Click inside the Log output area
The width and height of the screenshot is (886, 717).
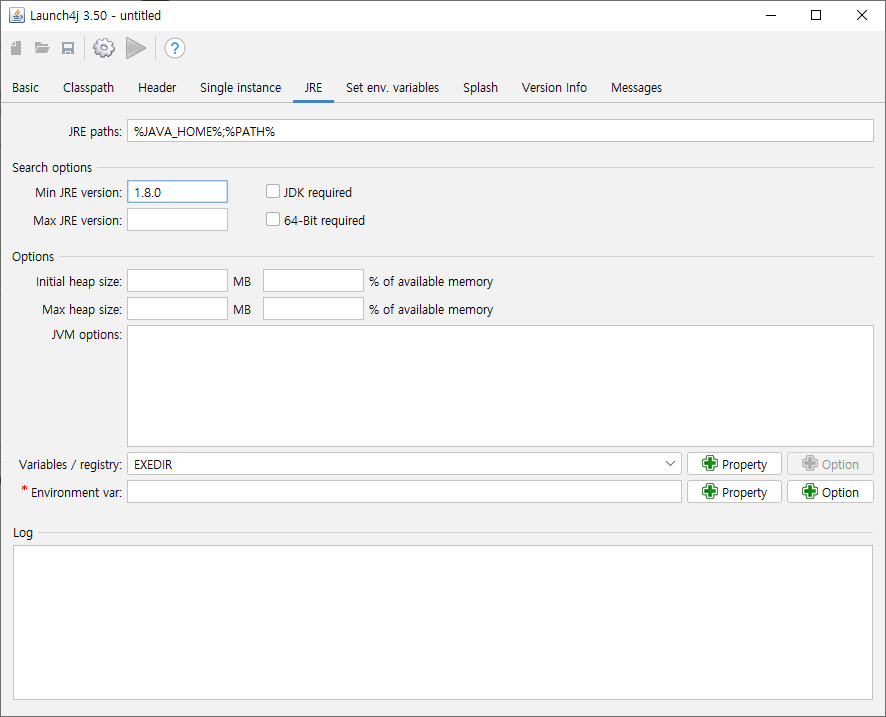[x=443, y=622]
